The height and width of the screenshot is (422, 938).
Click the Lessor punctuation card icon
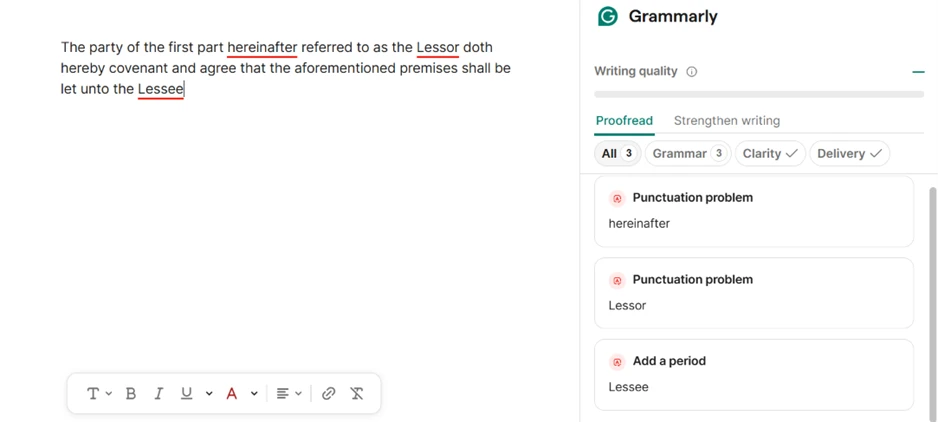[617, 280]
